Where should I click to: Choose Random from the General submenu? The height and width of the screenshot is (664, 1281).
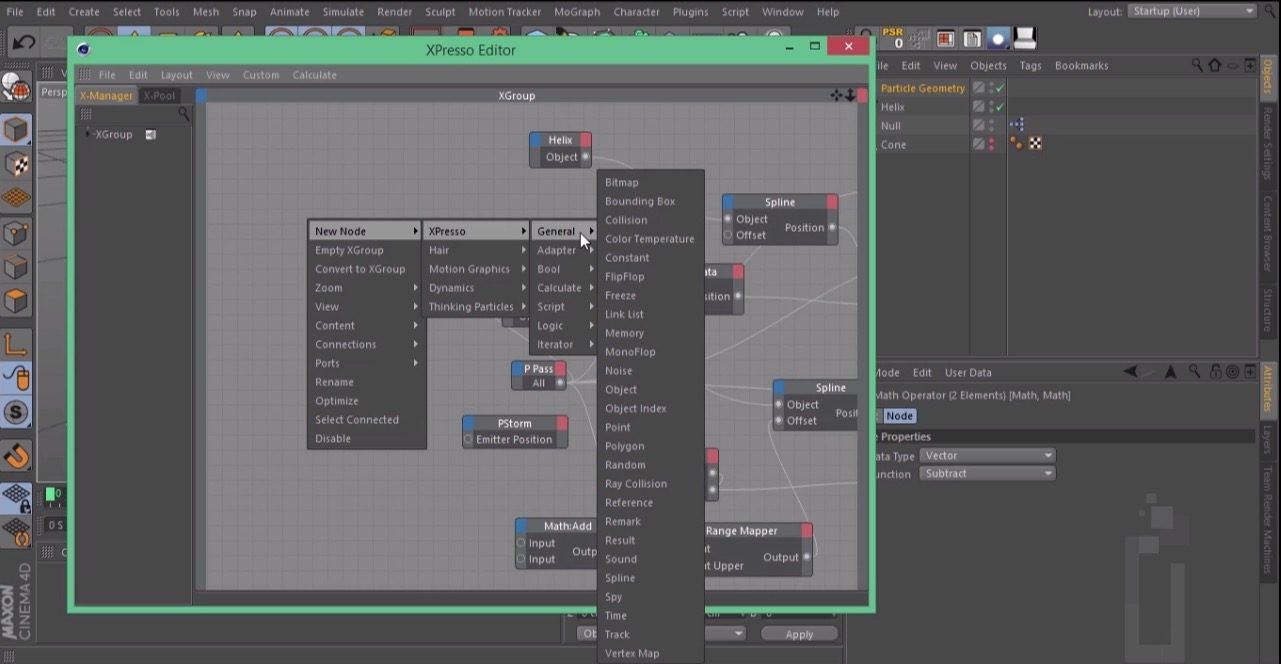click(650, 465)
